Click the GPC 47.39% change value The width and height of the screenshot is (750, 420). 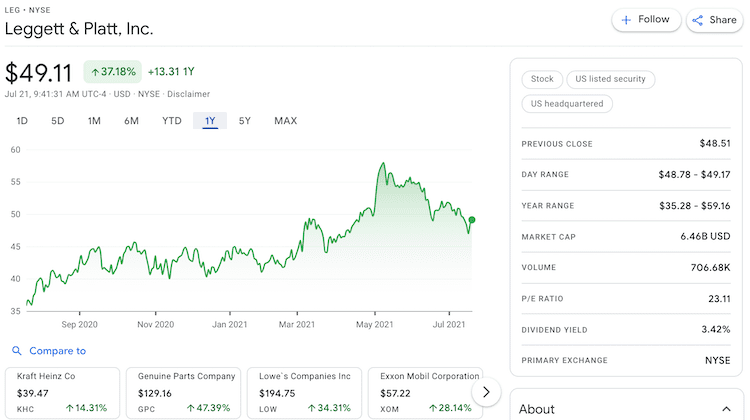click(x=208, y=408)
